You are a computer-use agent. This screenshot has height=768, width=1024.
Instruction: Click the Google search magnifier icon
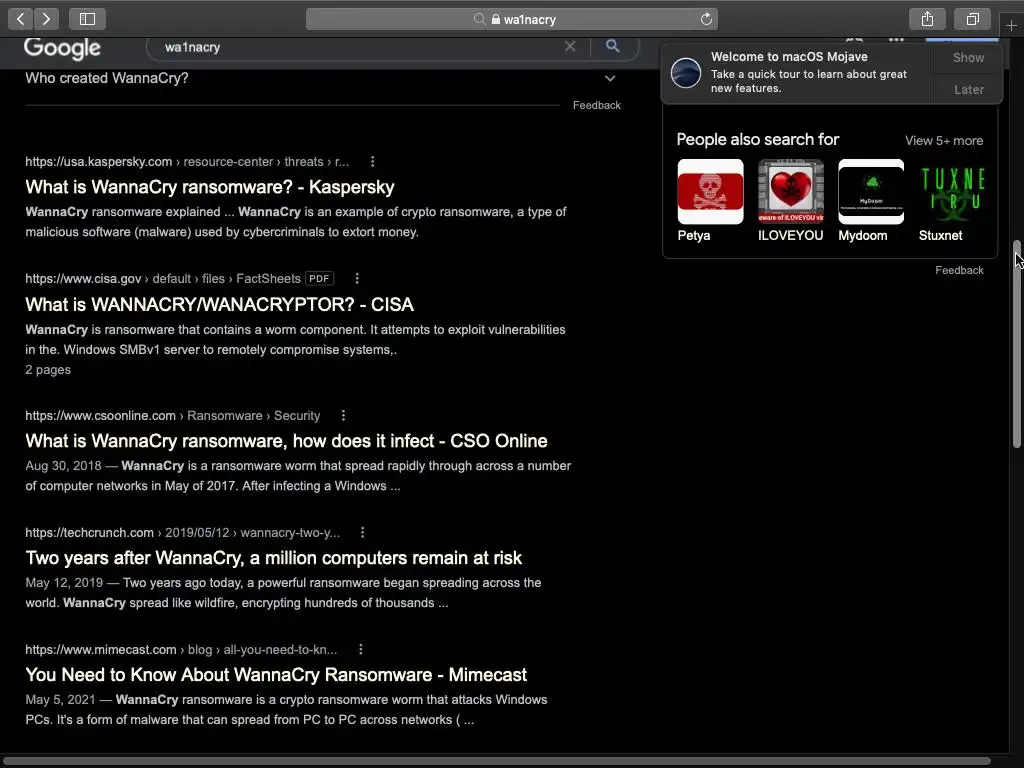click(613, 46)
